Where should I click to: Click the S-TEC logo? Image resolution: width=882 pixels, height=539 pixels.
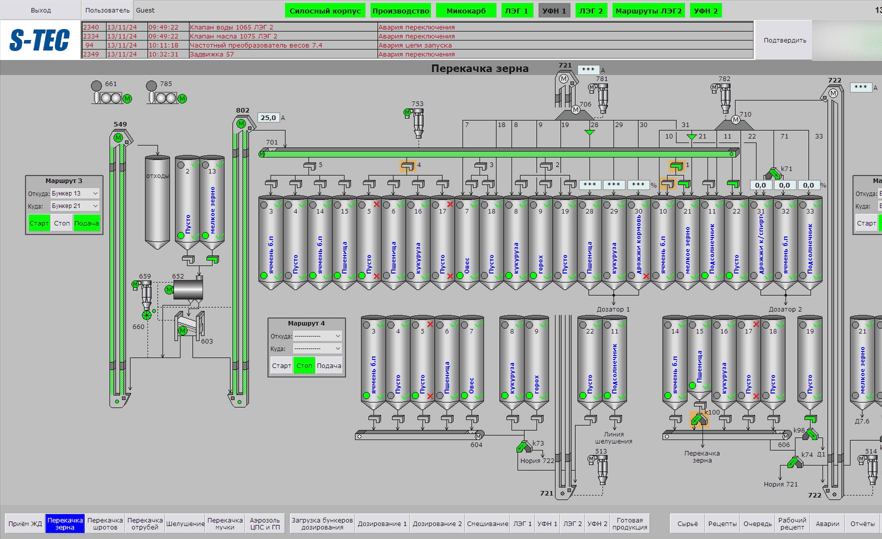(40, 40)
